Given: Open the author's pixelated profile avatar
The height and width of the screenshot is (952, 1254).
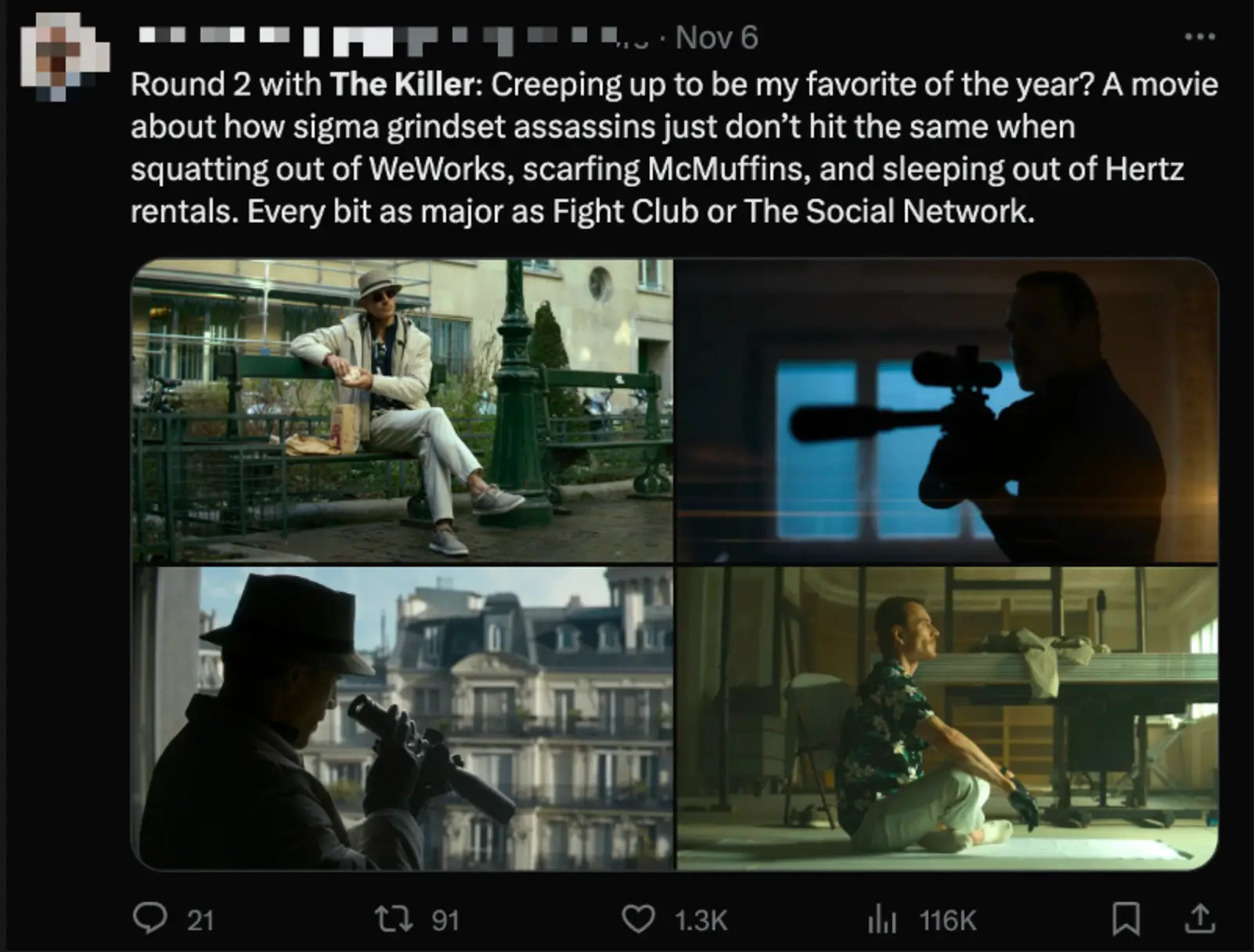Looking at the screenshot, I should [63, 51].
